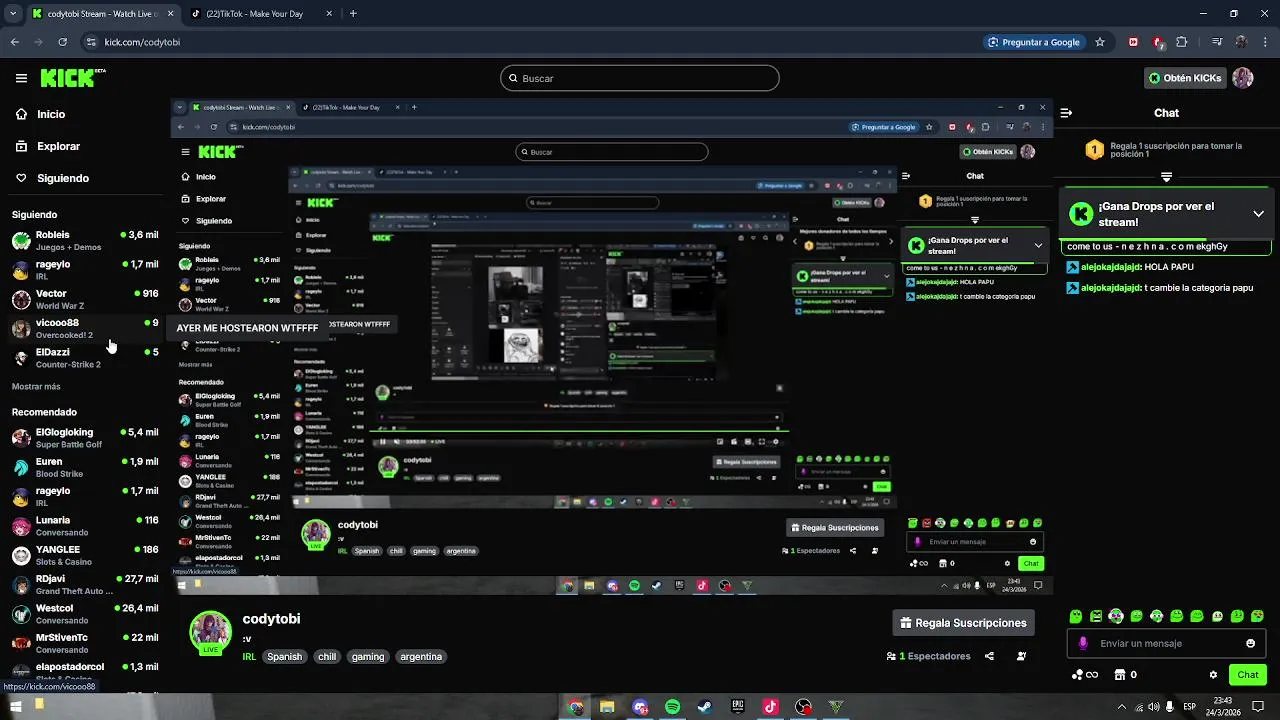The width and height of the screenshot is (1280, 720).
Task: Click the Regala Suscripciones button
Action: tap(963, 623)
